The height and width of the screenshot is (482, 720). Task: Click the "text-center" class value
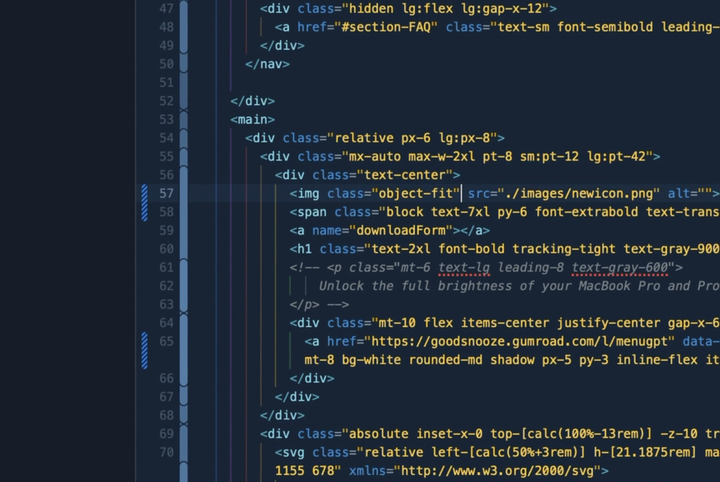pyautogui.click(x=405, y=175)
